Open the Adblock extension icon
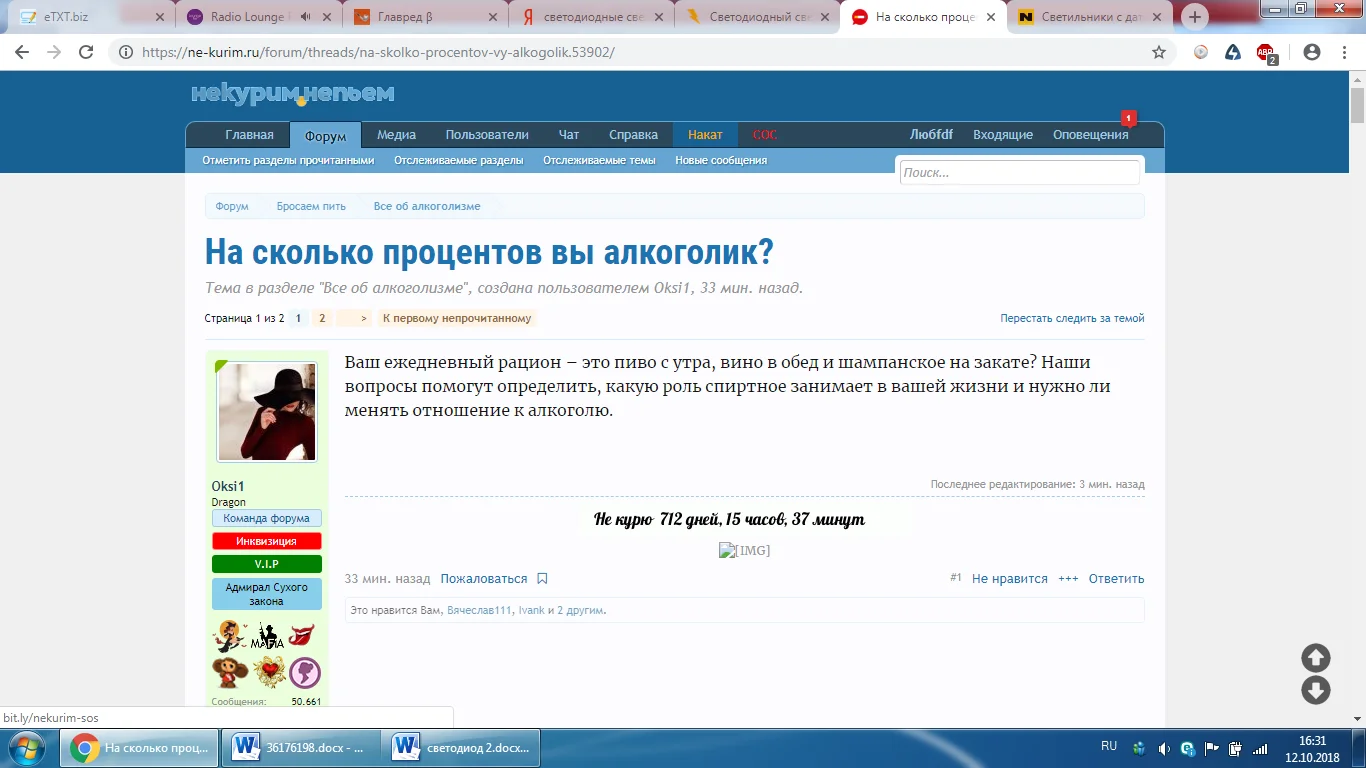Viewport: 1366px width, 768px height. click(x=1266, y=53)
